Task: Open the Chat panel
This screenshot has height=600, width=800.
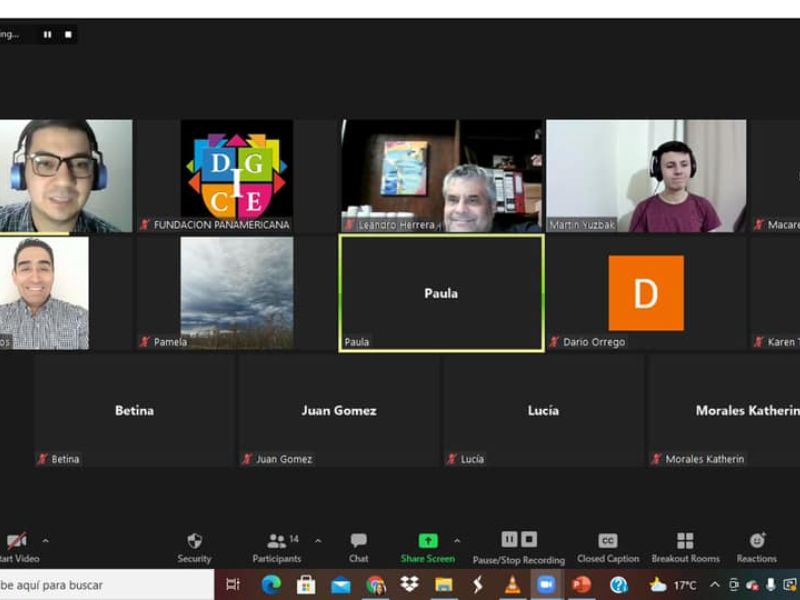Action: click(359, 548)
